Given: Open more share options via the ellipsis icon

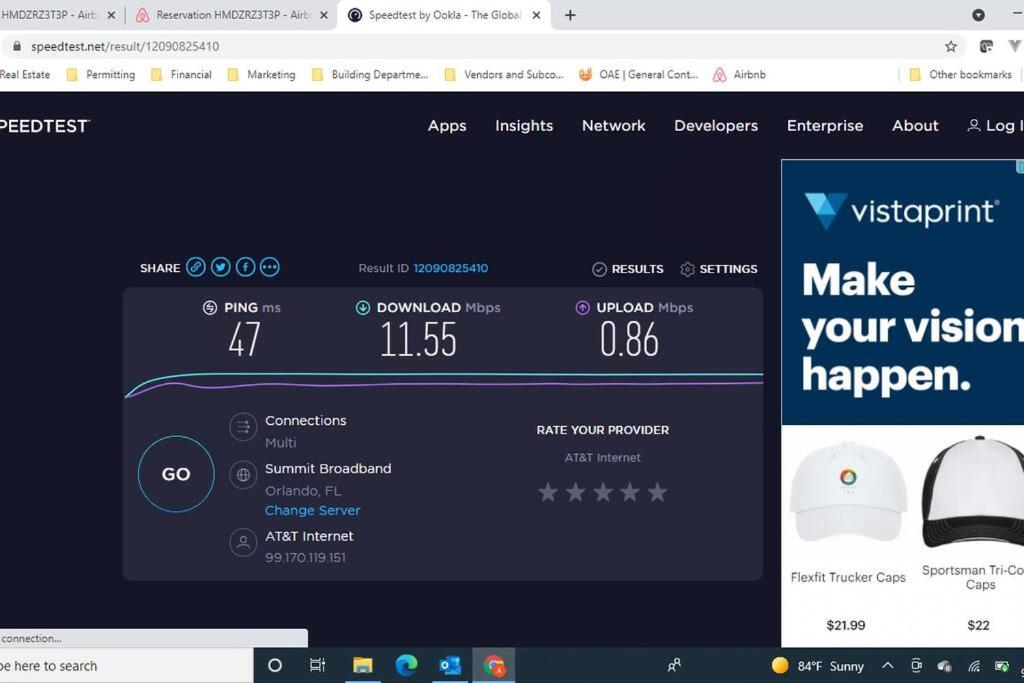Looking at the screenshot, I should point(270,267).
